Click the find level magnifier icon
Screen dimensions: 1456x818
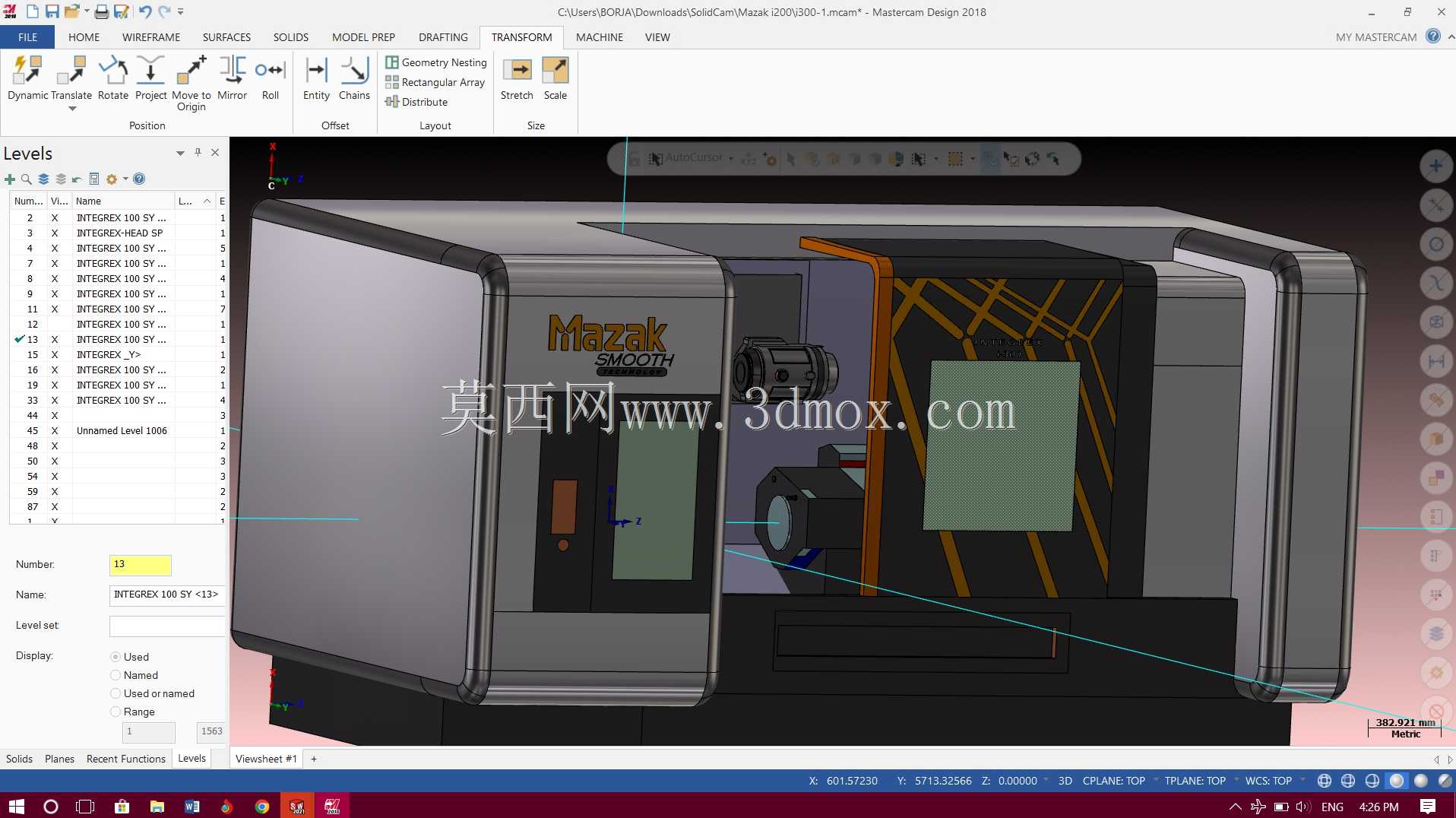26,179
